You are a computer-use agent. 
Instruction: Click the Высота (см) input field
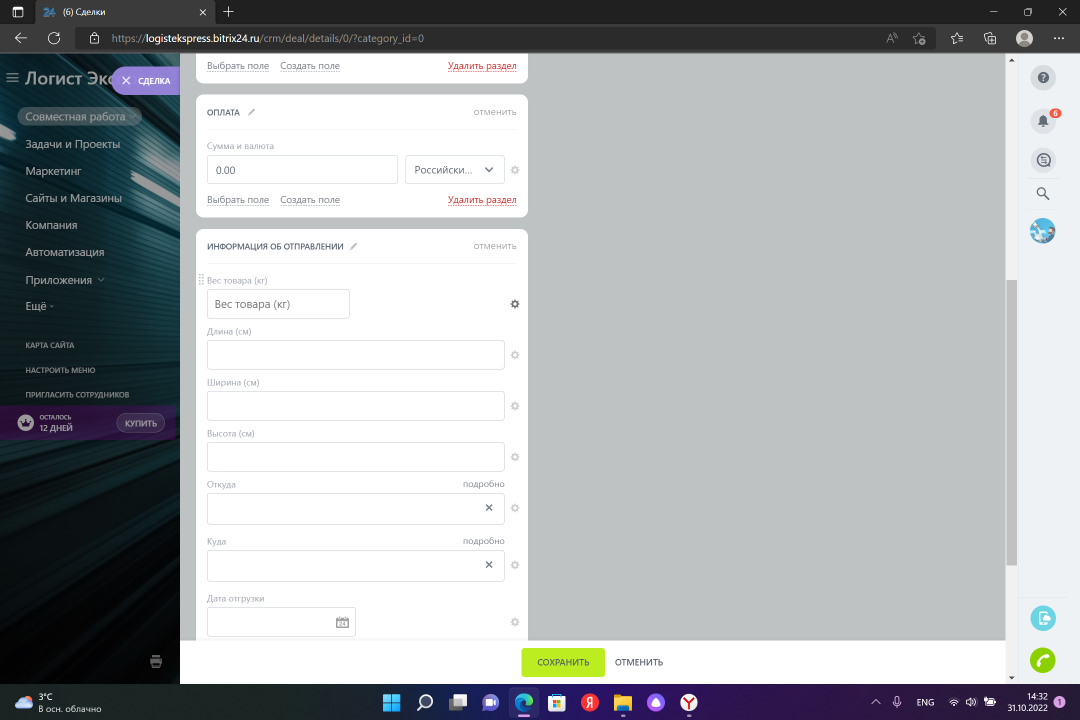pyautogui.click(x=355, y=457)
